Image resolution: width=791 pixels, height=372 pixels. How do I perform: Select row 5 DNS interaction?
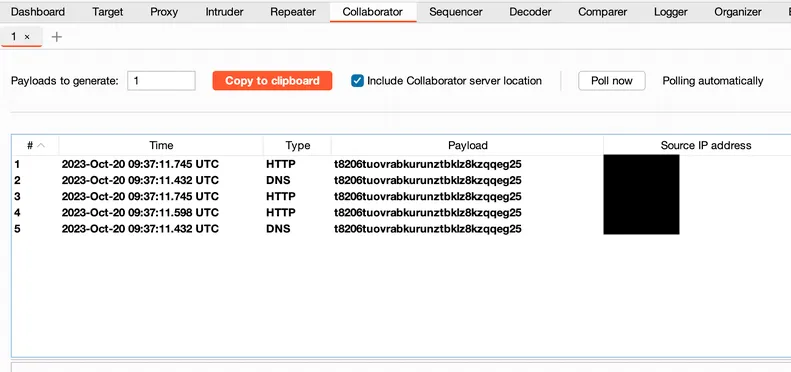pos(402,229)
